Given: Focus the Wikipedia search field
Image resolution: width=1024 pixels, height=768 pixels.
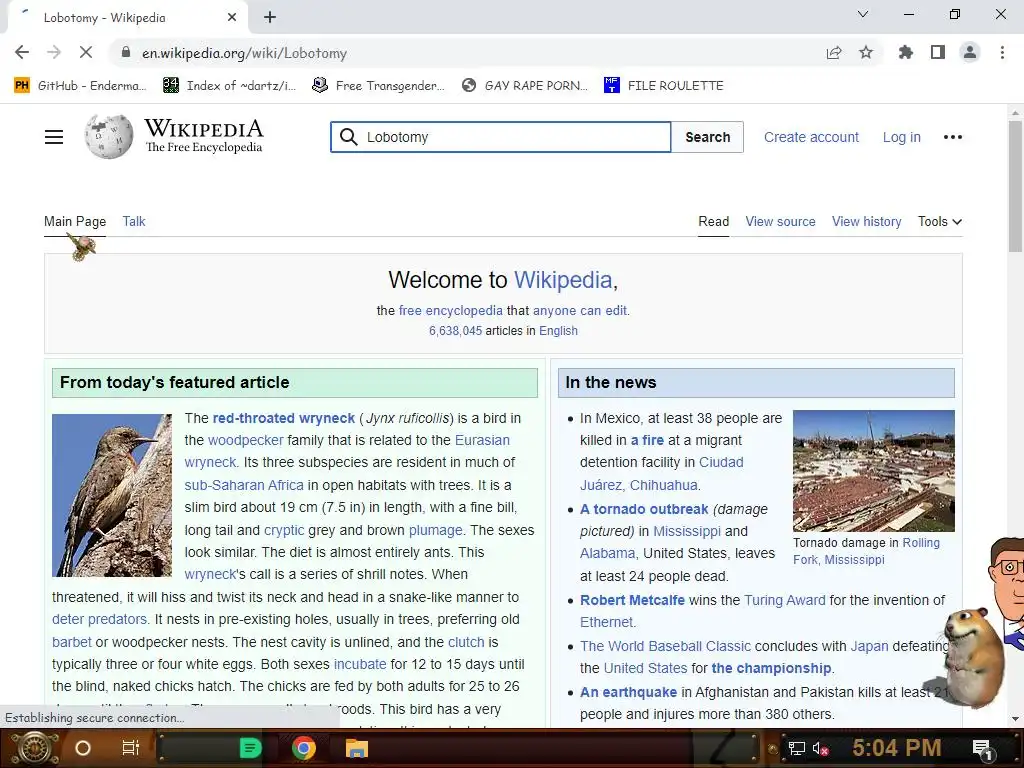Looking at the screenshot, I should pyautogui.click(x=500, y=137).
